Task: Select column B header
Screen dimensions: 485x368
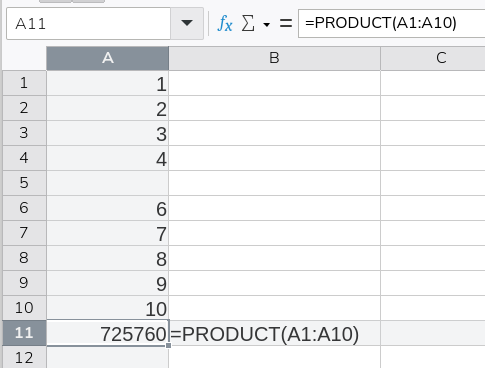Action: pos(274,58)
